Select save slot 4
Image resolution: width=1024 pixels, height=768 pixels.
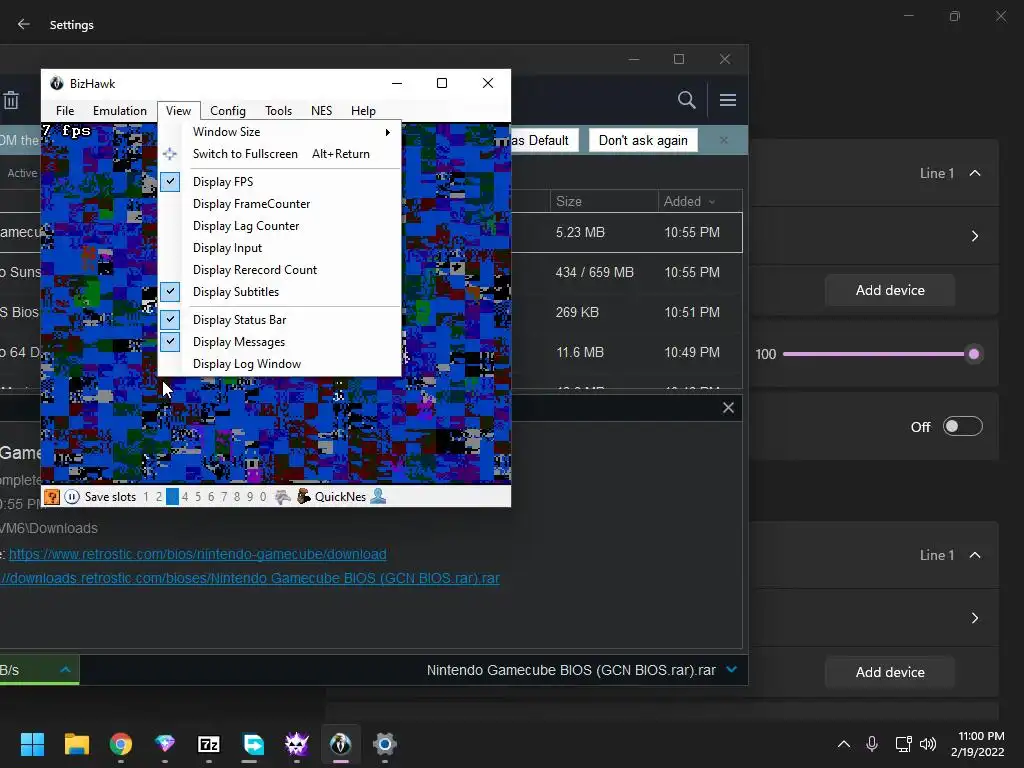point(185,497)
